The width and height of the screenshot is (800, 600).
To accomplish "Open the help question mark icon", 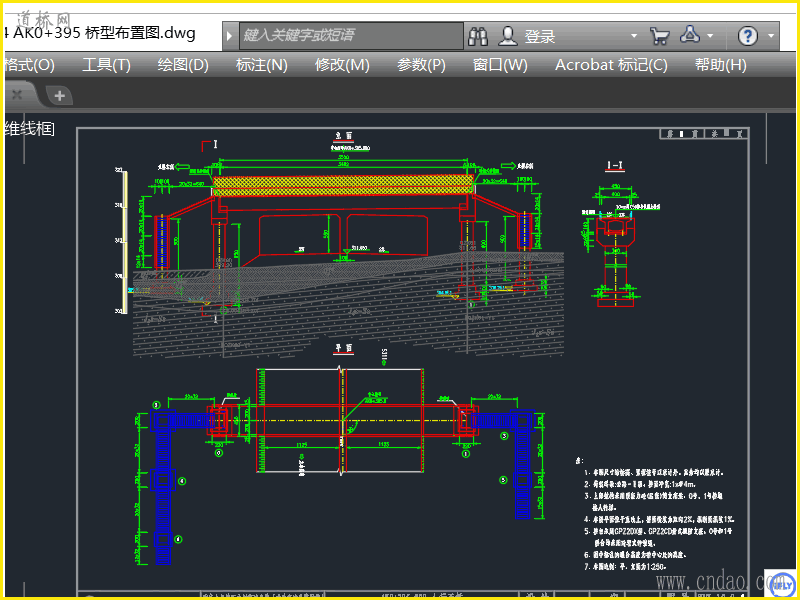I will (748, 36).
